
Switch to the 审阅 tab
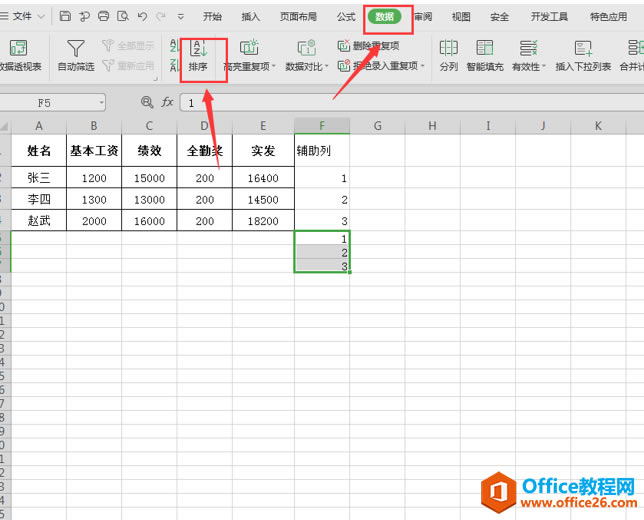click(423, 17)
